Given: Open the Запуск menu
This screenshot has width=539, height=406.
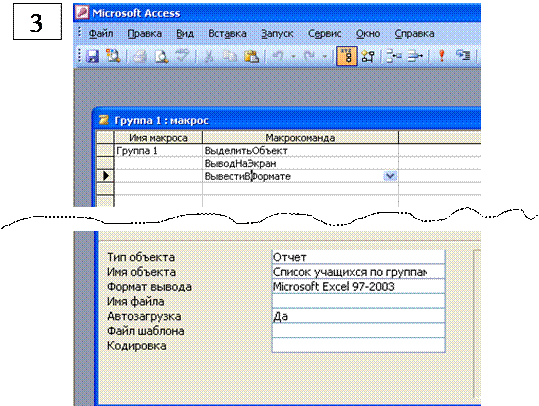Looking at the screenshot, I should click(x=277, y=34).
